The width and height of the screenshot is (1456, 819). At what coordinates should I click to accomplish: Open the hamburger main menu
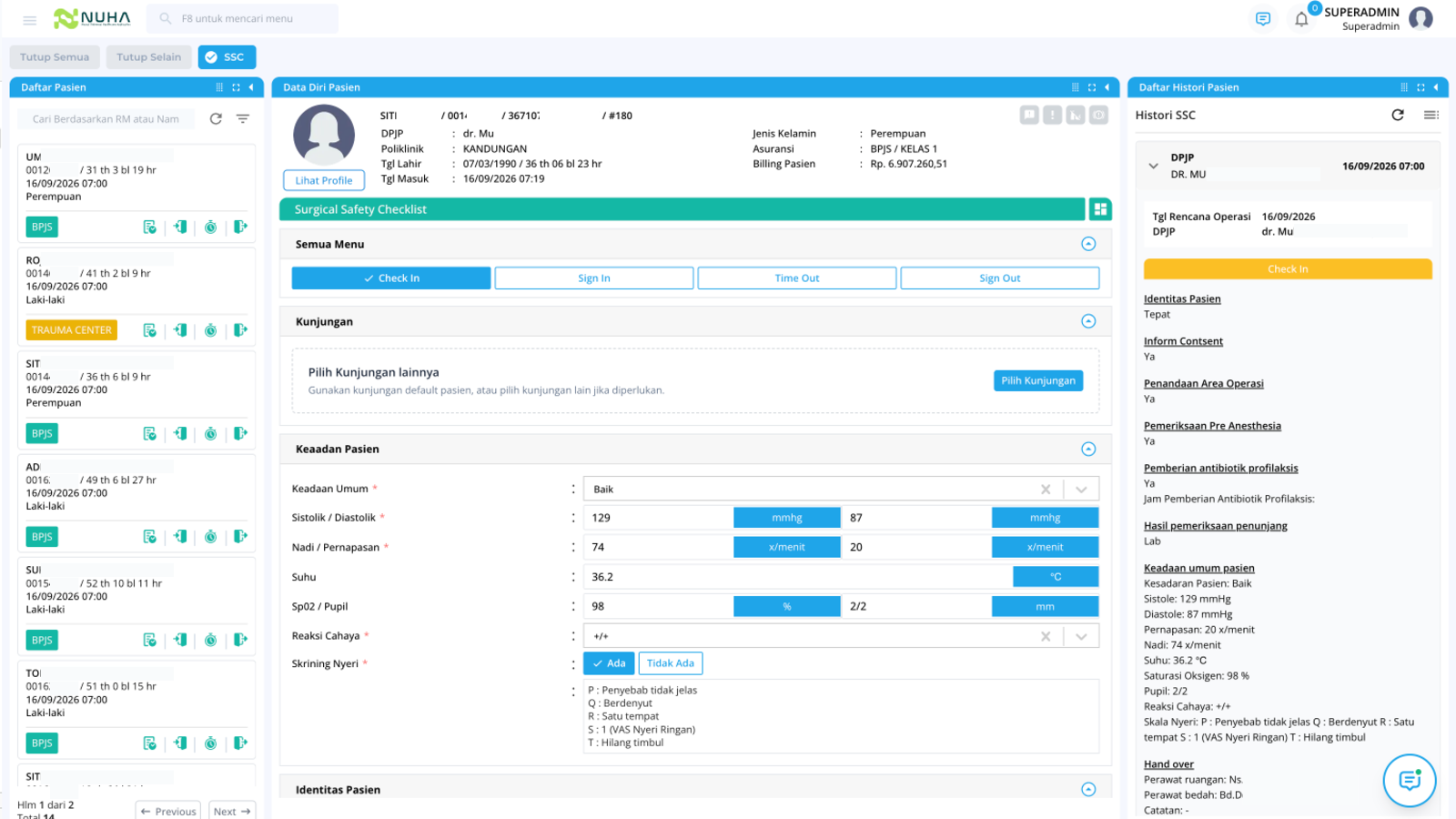click(x=29, y=19)
